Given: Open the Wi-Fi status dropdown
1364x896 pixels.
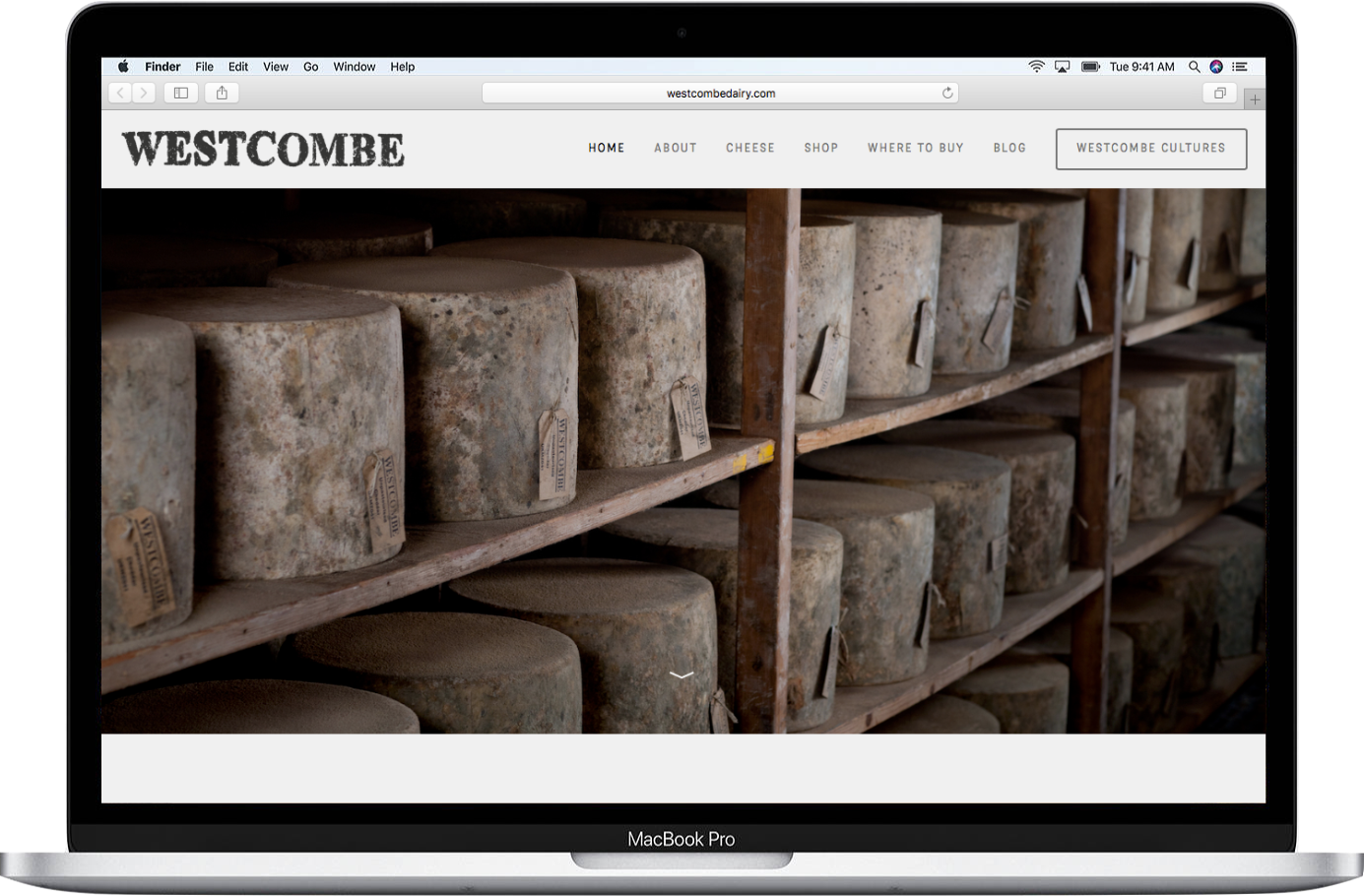Looking at the screenshot, I should (1036, 66).
